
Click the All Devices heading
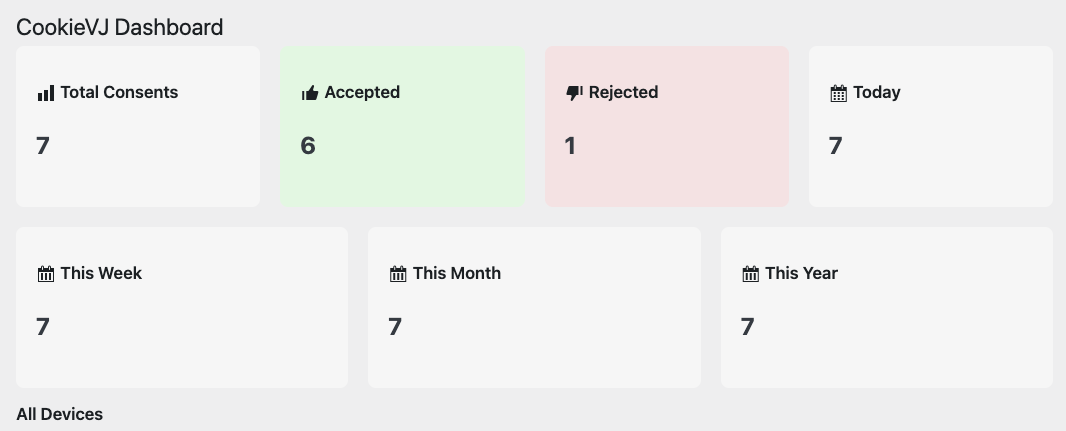click(x=60, y=414)
